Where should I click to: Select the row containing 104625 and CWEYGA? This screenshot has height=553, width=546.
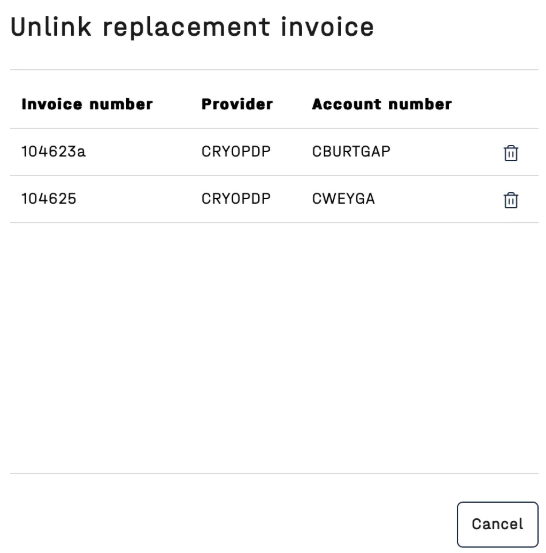[x=274, y=199]
